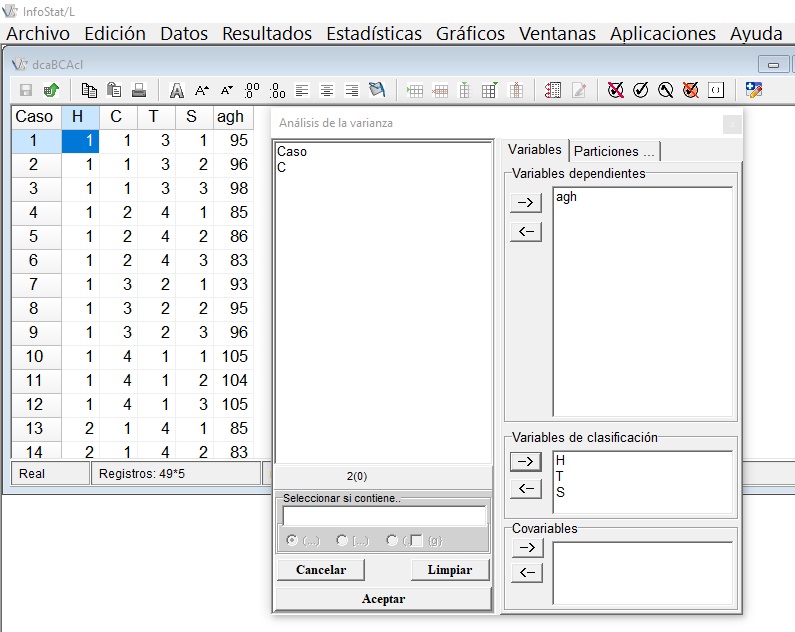Click the green open-table icon
This screenshot has height=632, width=795.
pos(51,90)
